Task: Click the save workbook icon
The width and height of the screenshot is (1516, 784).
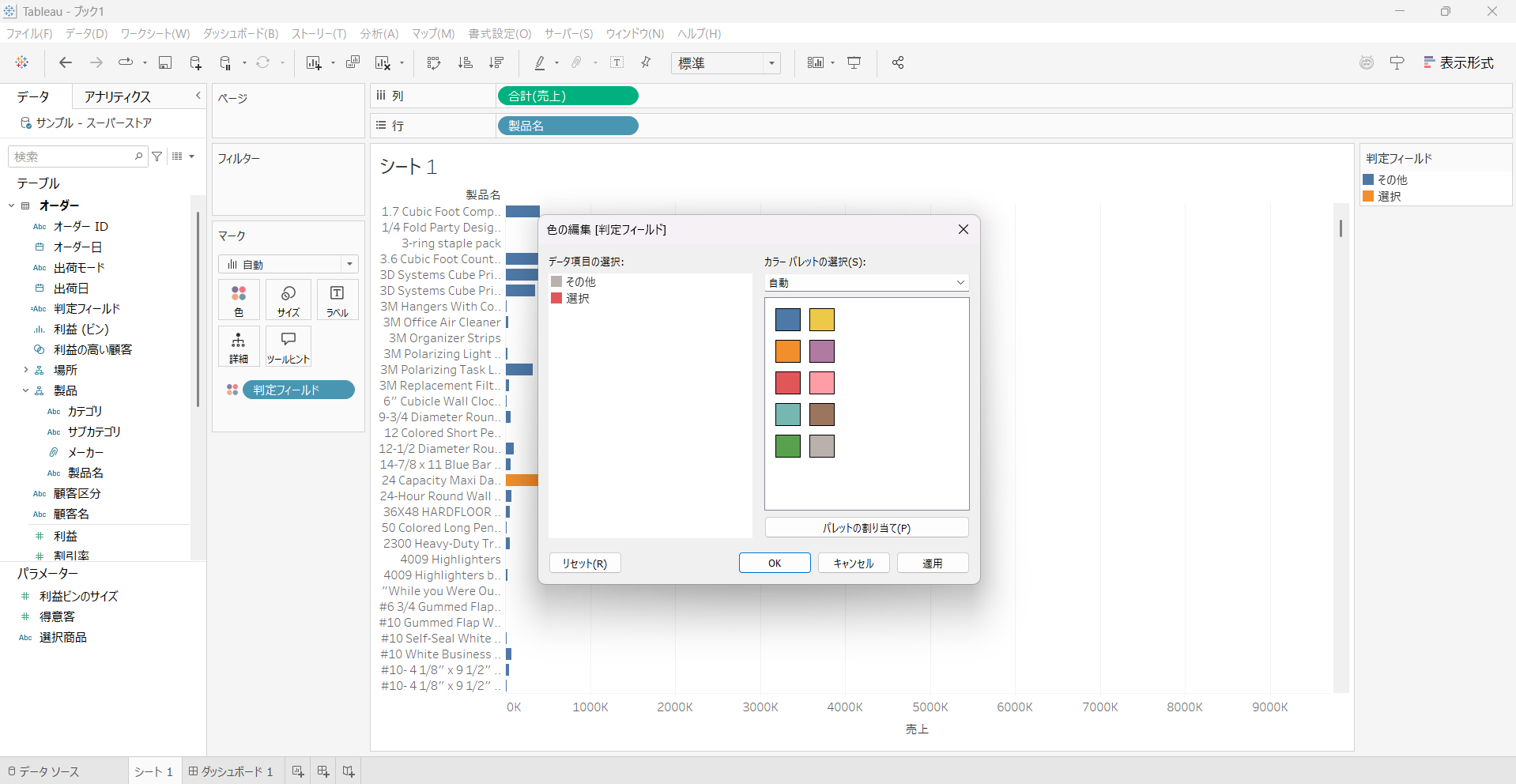Action: (165, 63)
